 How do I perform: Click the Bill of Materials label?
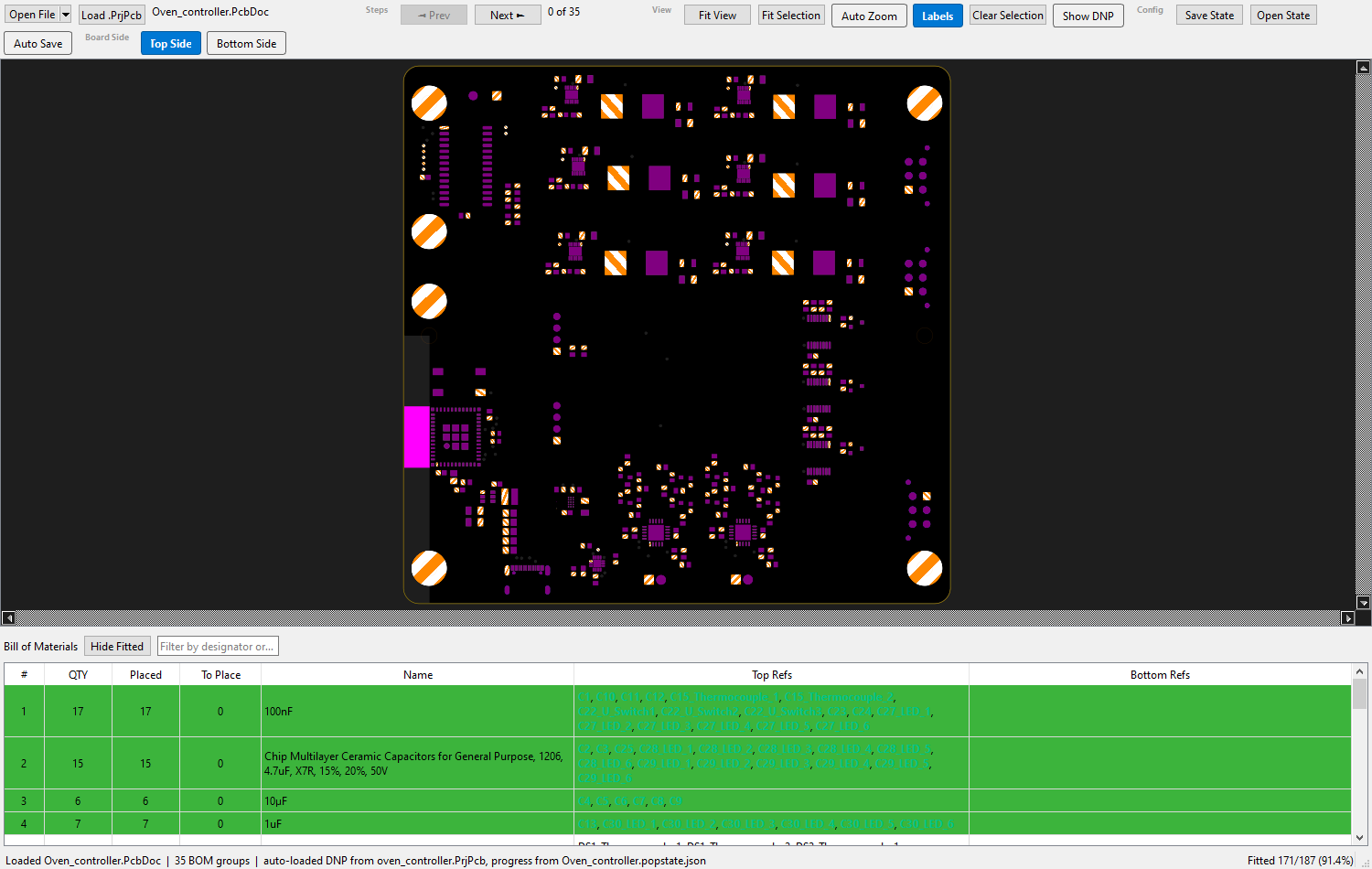tap(41, 646)
